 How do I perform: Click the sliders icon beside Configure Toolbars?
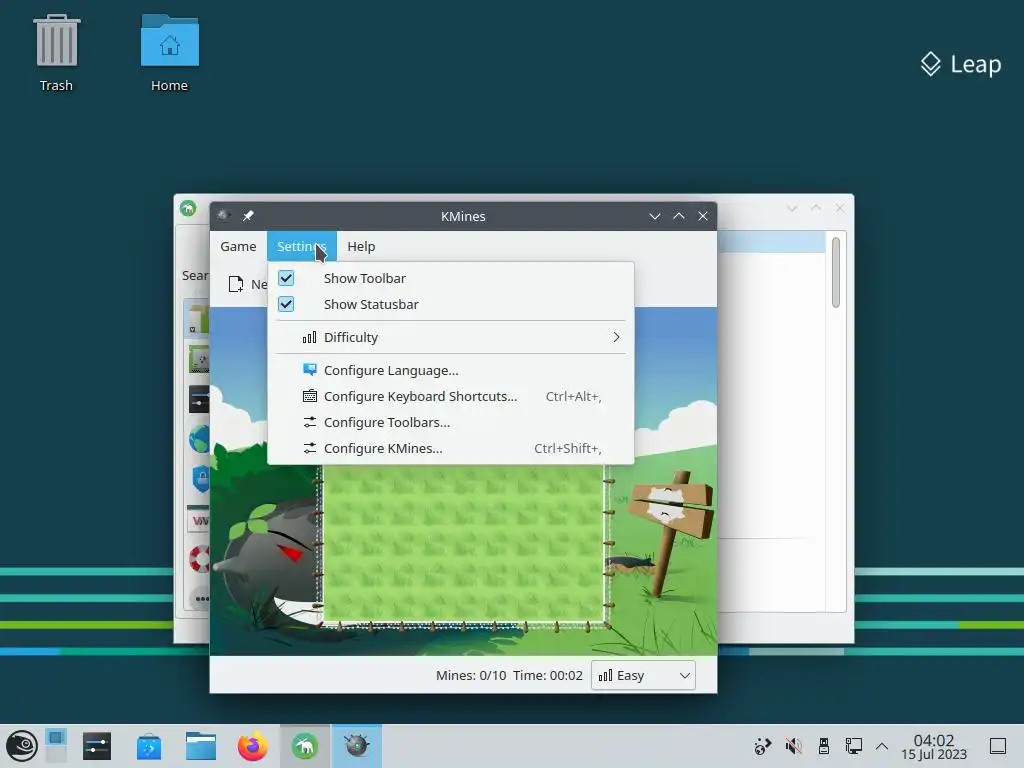coord(310,422)
